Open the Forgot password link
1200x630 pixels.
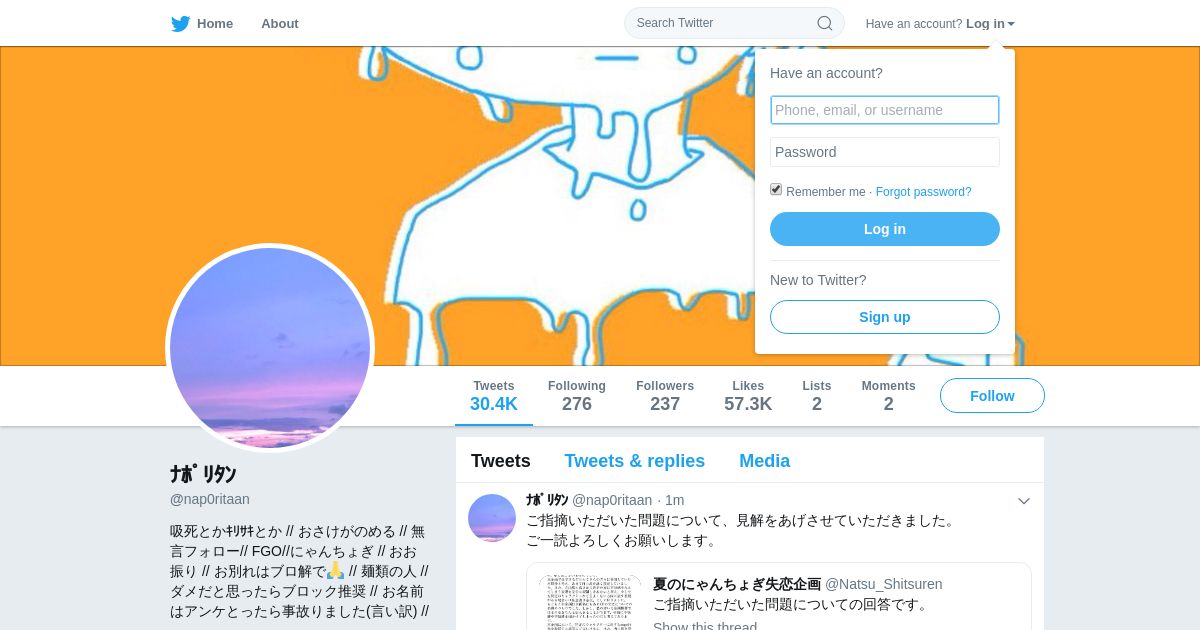coord(924,192)
